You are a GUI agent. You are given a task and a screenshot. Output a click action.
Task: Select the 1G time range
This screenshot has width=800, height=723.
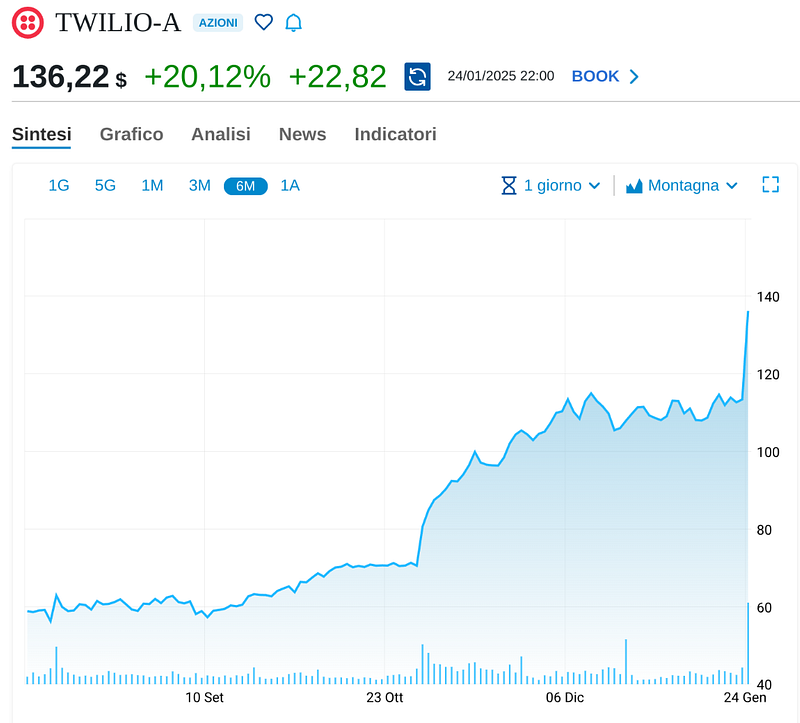(59, 185)
